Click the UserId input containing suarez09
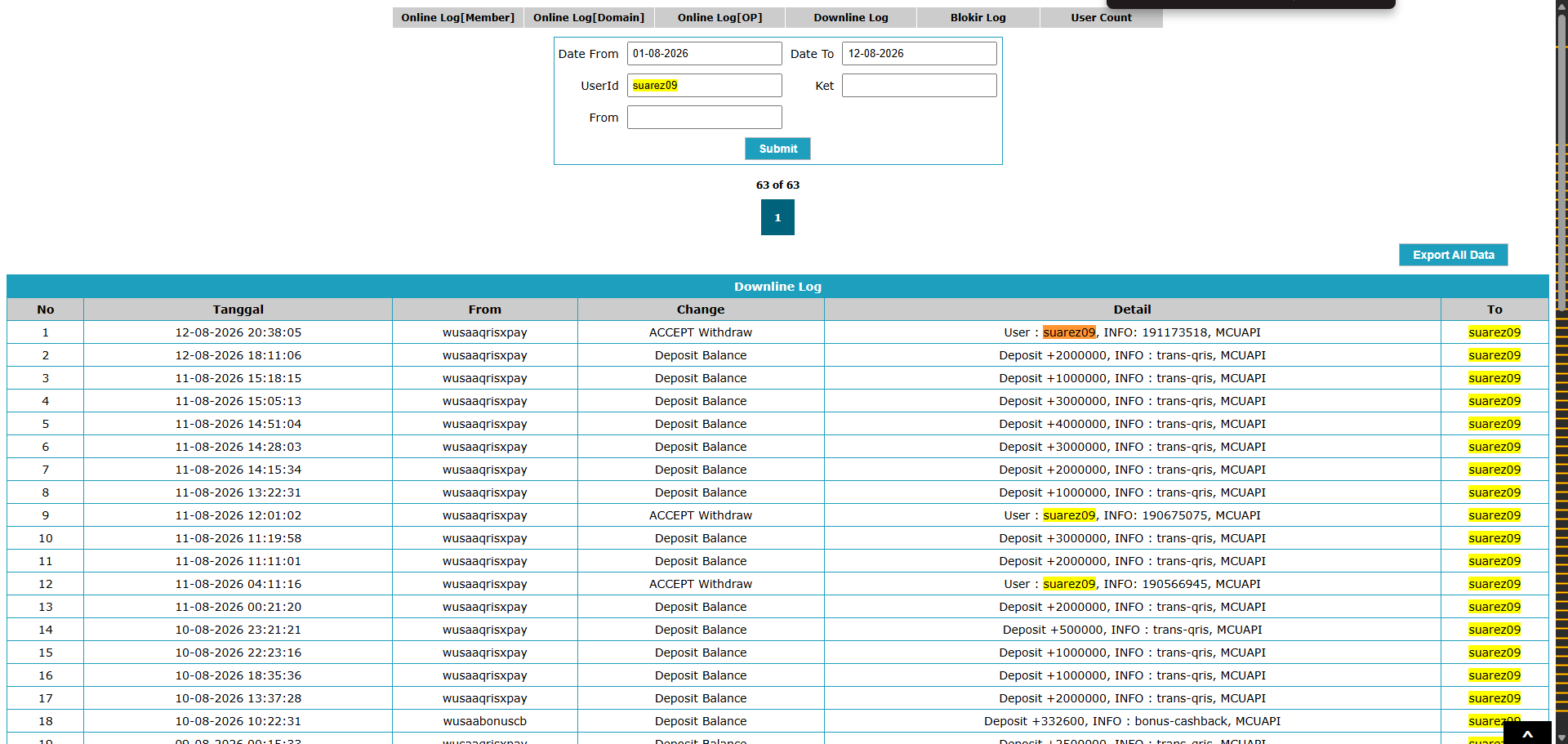The image size is (1568, 744). pos(704,86)
